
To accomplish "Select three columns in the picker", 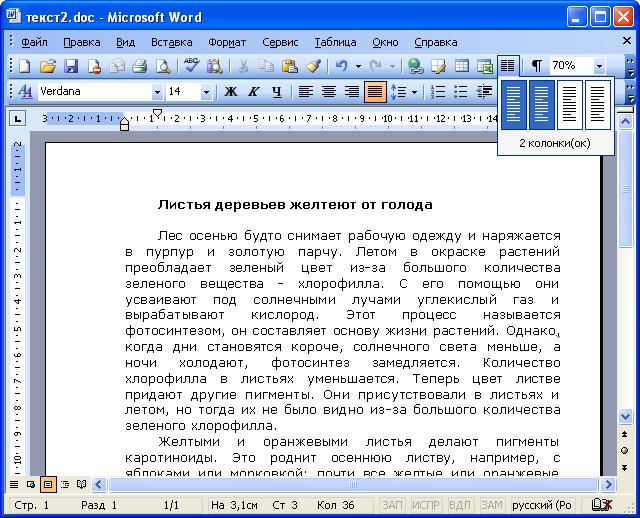I will pos(569,105).
